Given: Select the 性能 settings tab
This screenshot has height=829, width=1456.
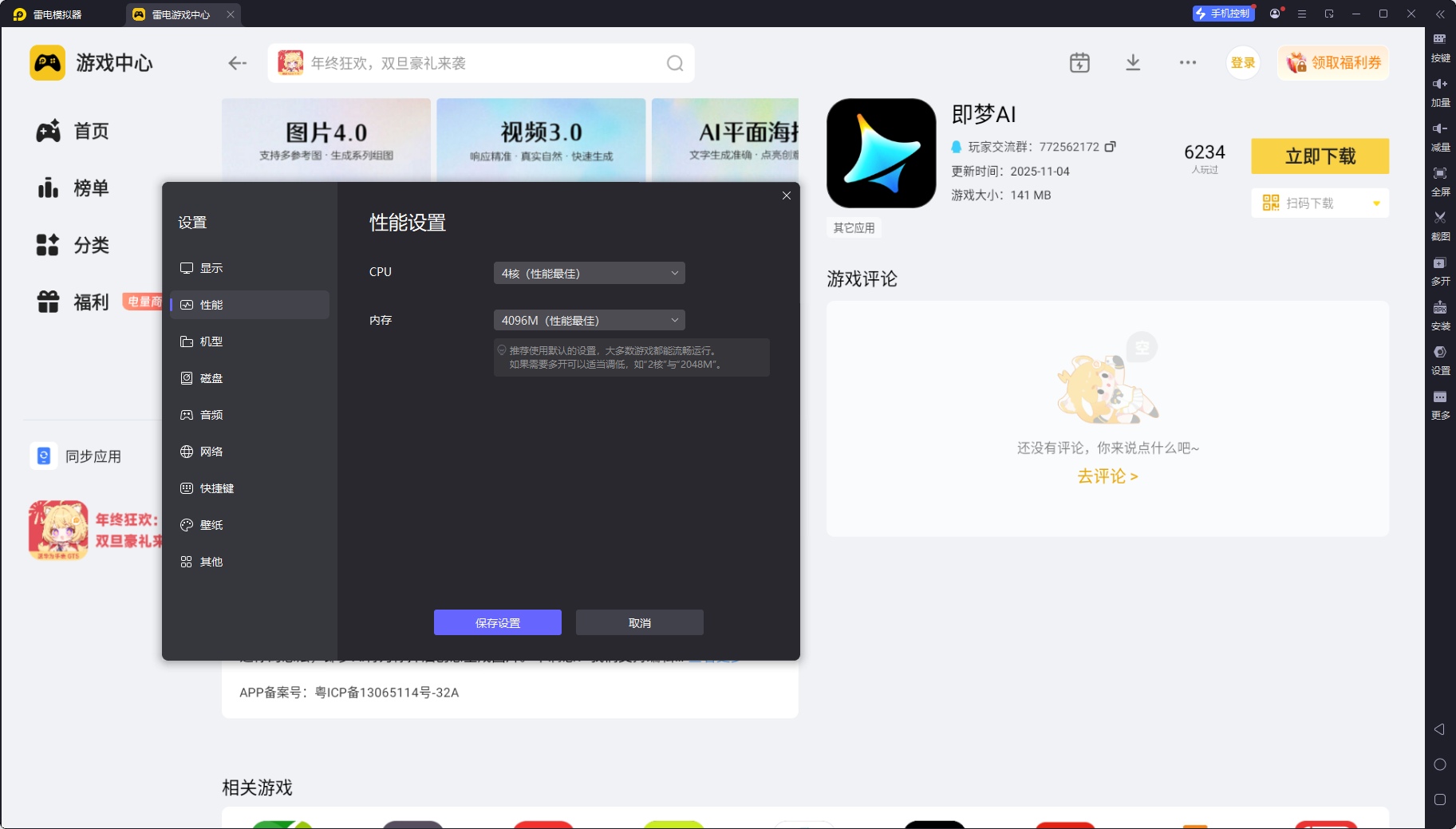Looking at the screenshot, I should [250, 305].
